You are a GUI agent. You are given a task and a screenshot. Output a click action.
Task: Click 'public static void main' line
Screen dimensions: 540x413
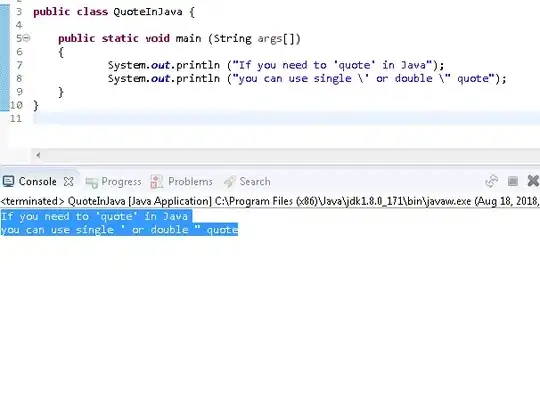point(179,38)
